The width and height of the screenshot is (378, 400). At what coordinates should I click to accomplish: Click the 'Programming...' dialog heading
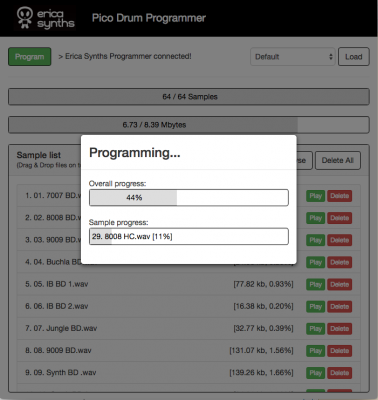click(x=135, y=153)
